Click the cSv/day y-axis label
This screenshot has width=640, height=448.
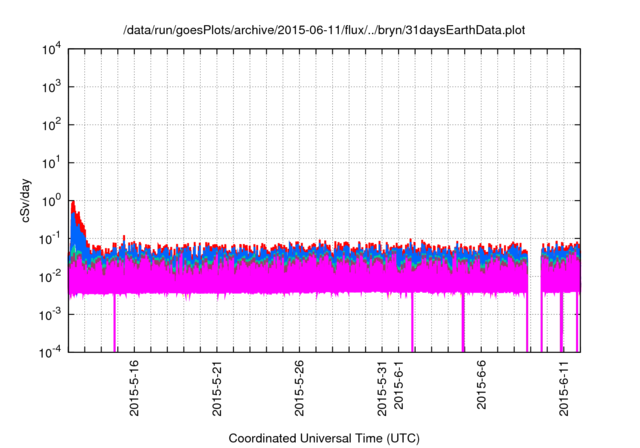coord(28,200)
